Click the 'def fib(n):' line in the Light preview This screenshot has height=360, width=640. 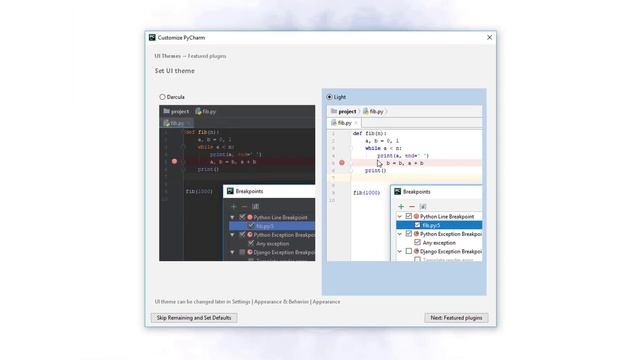[x=369, y=133]
